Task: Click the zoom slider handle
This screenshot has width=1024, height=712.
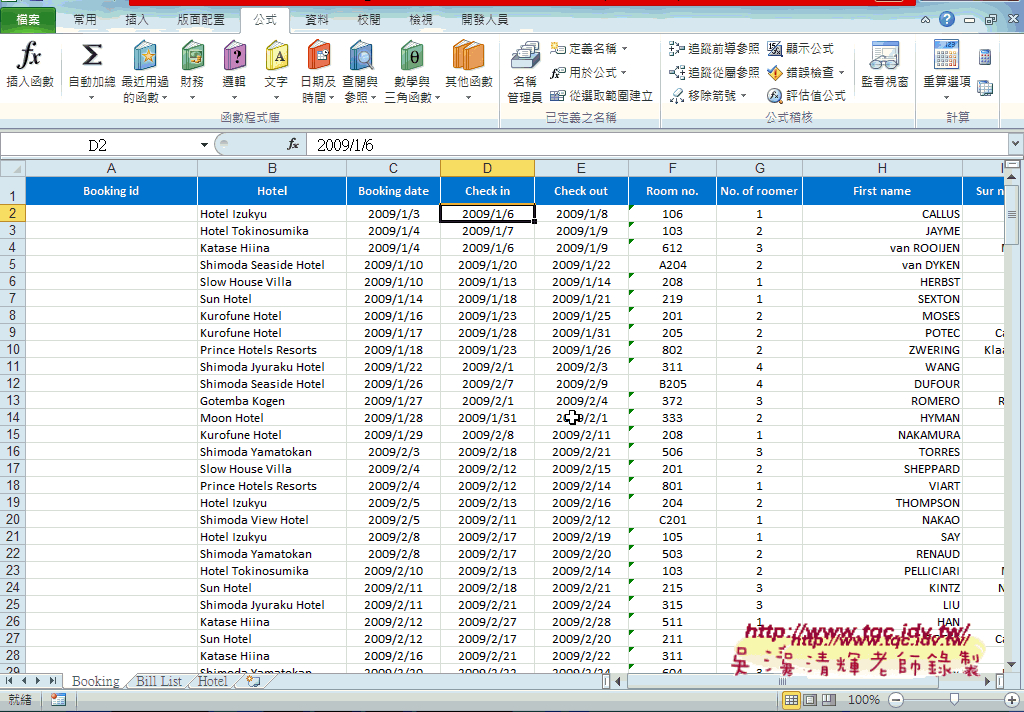Action: click(954, 700)
